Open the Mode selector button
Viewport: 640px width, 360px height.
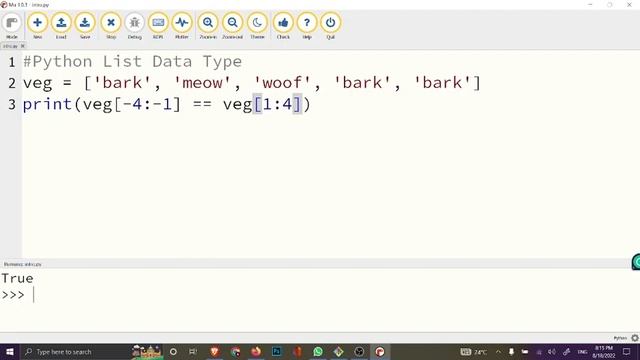pos(12,26)
